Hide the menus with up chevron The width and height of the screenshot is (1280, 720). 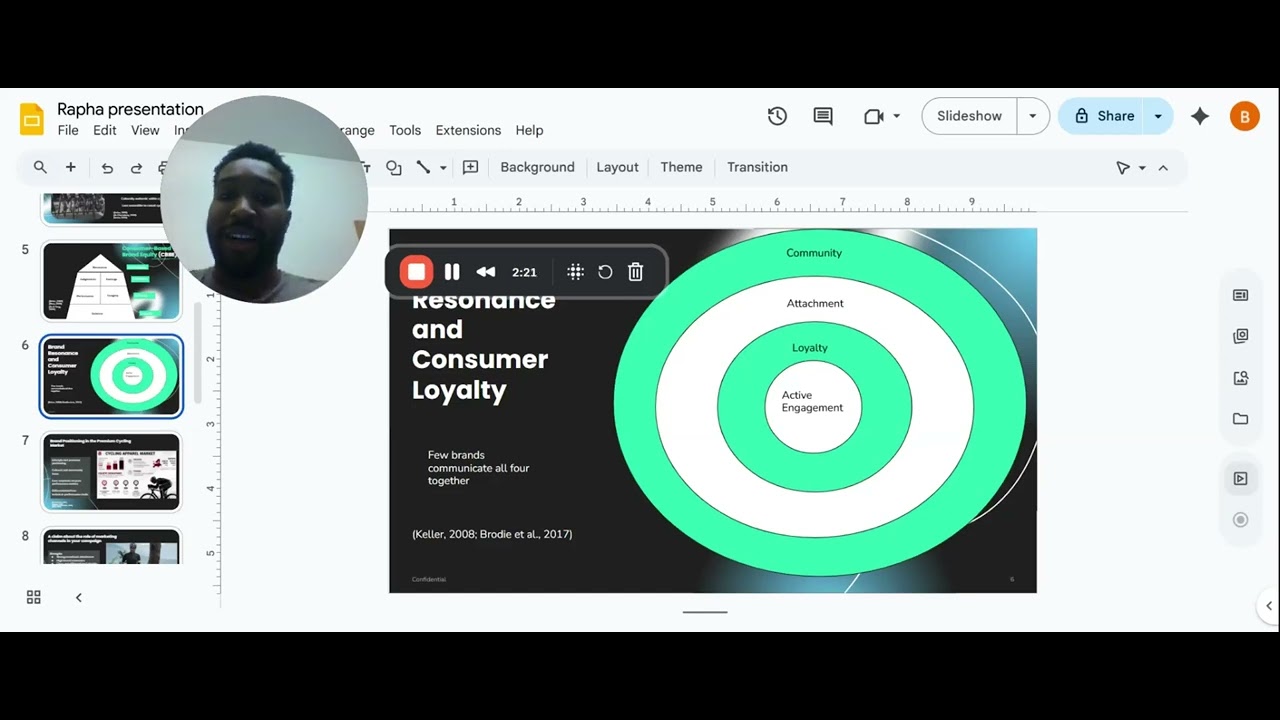(1163, 168)
